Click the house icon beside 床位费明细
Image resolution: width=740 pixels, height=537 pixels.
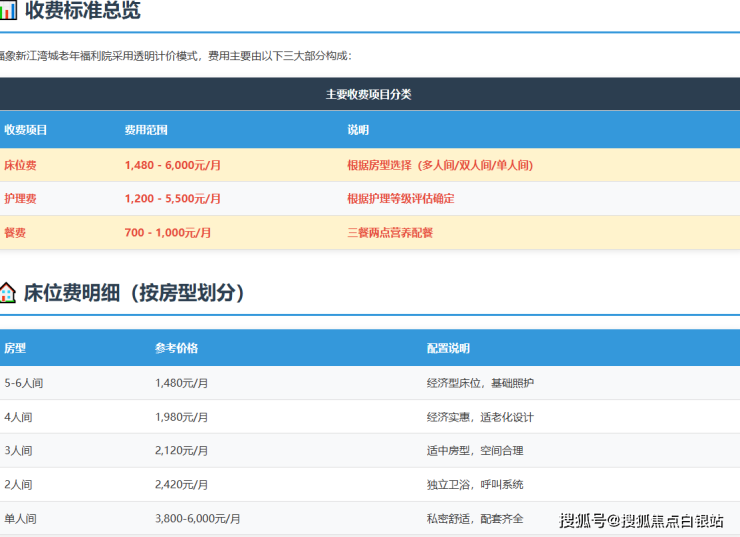(8, 293)
